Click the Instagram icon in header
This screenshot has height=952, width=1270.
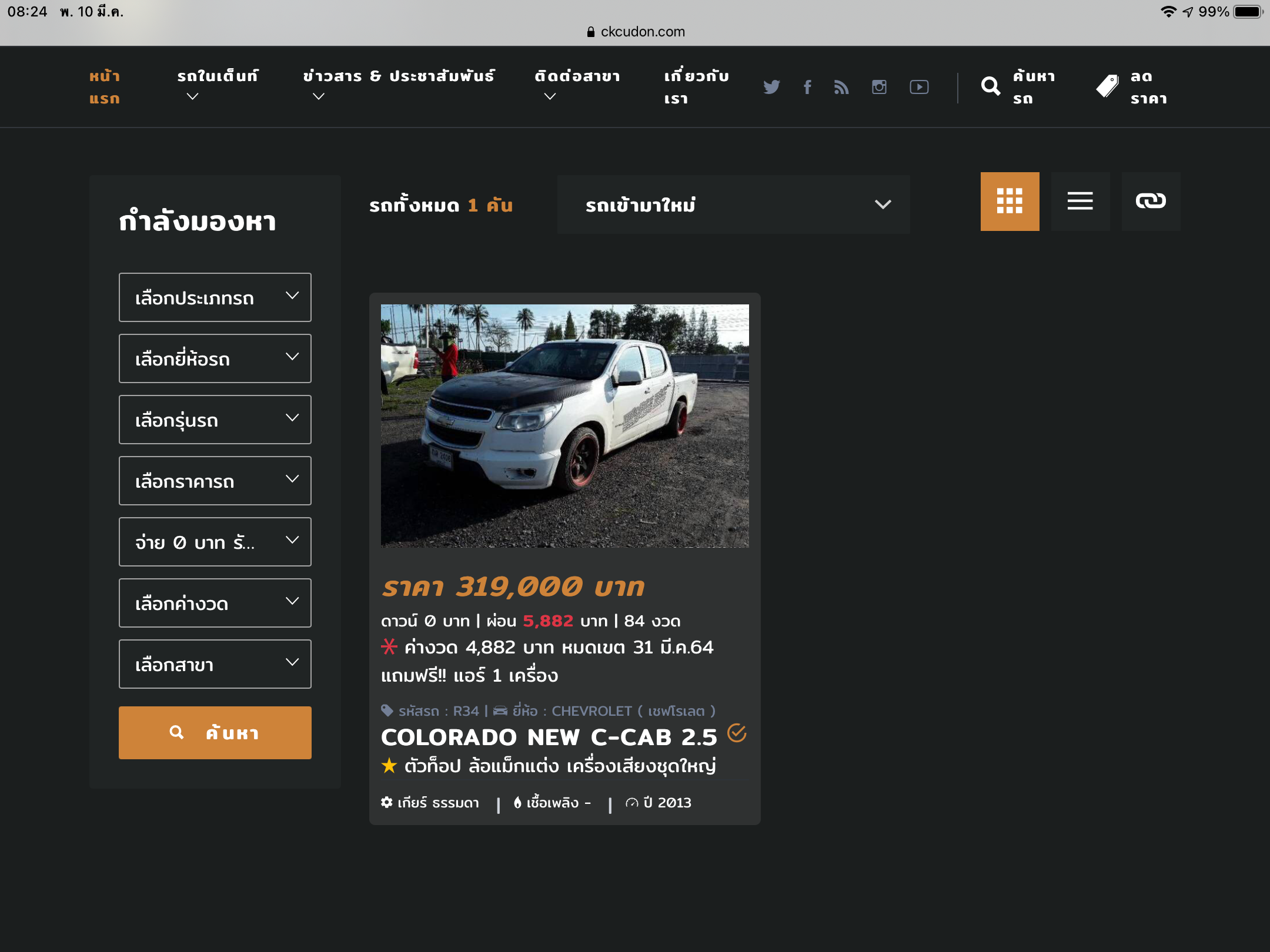[x=879, y=87]
